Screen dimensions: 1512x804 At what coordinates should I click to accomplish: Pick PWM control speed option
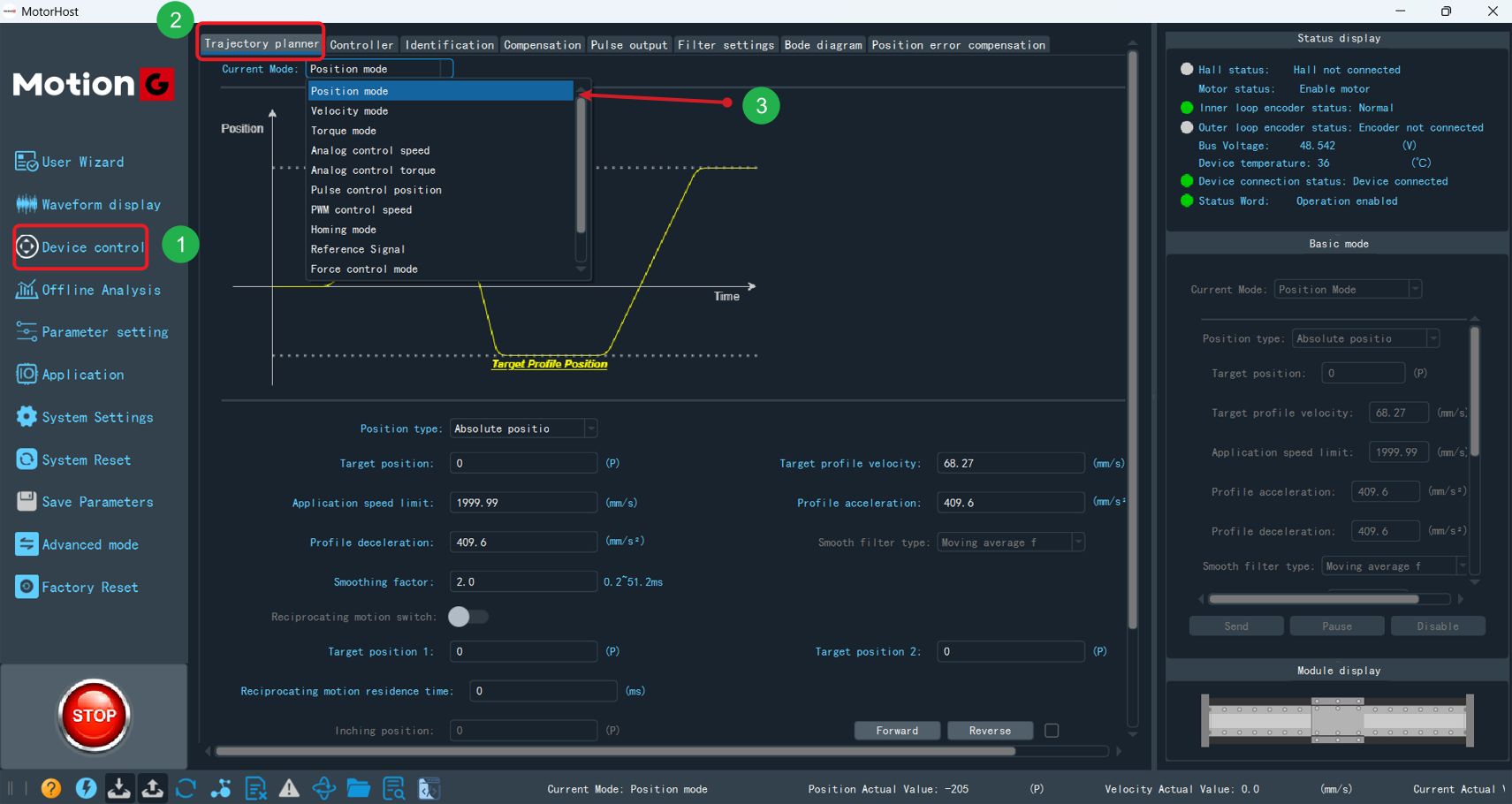(440, 210)
